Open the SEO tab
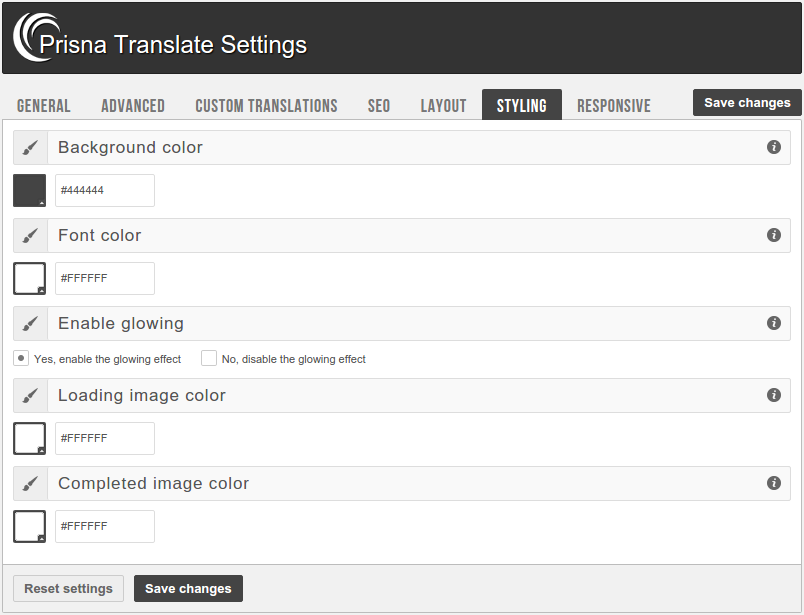 point(379,106)
